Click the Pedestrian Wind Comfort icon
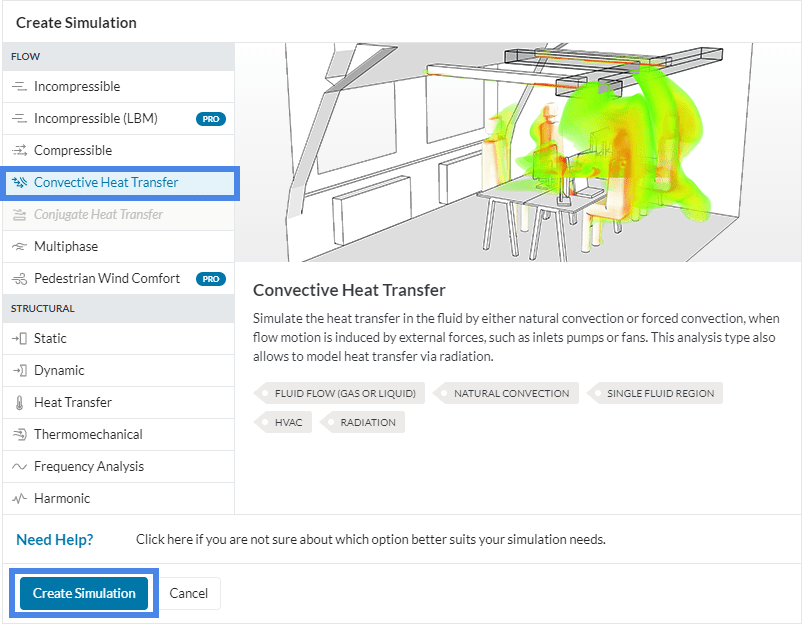The width and height of the screenshot is (802, 624). point(17,278)
